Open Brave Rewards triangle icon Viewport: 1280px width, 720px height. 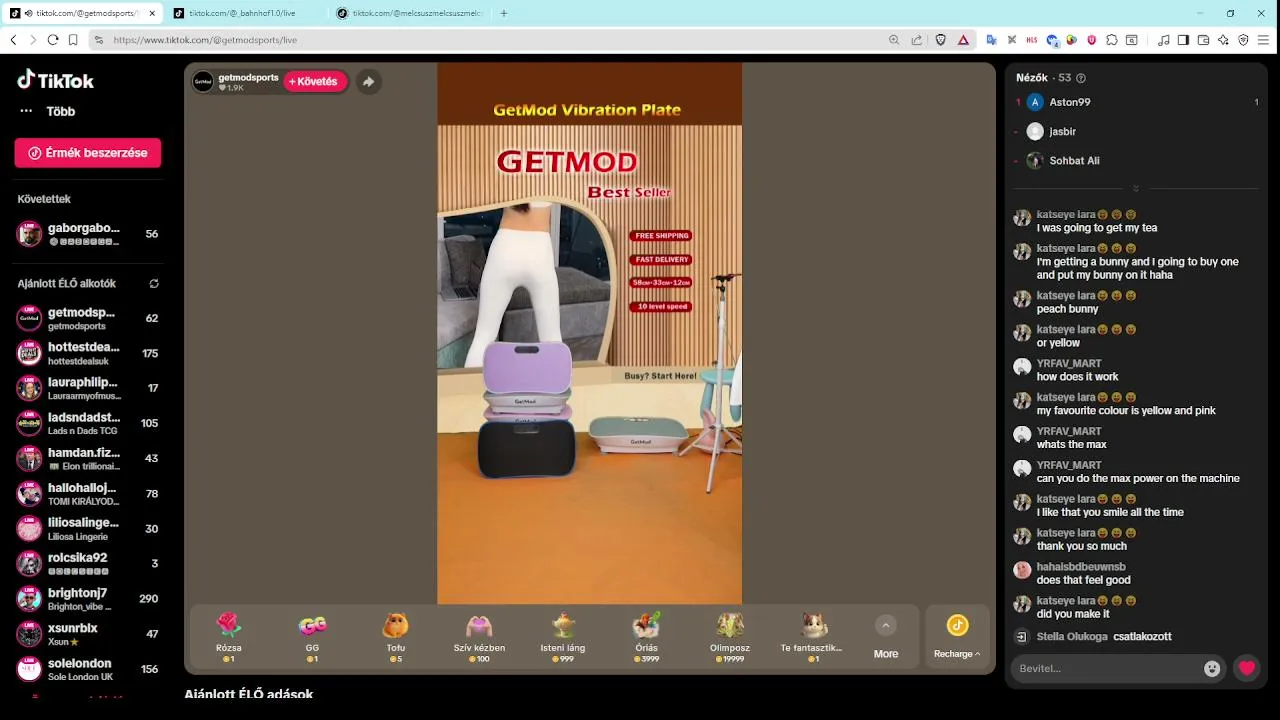[963, 40]
